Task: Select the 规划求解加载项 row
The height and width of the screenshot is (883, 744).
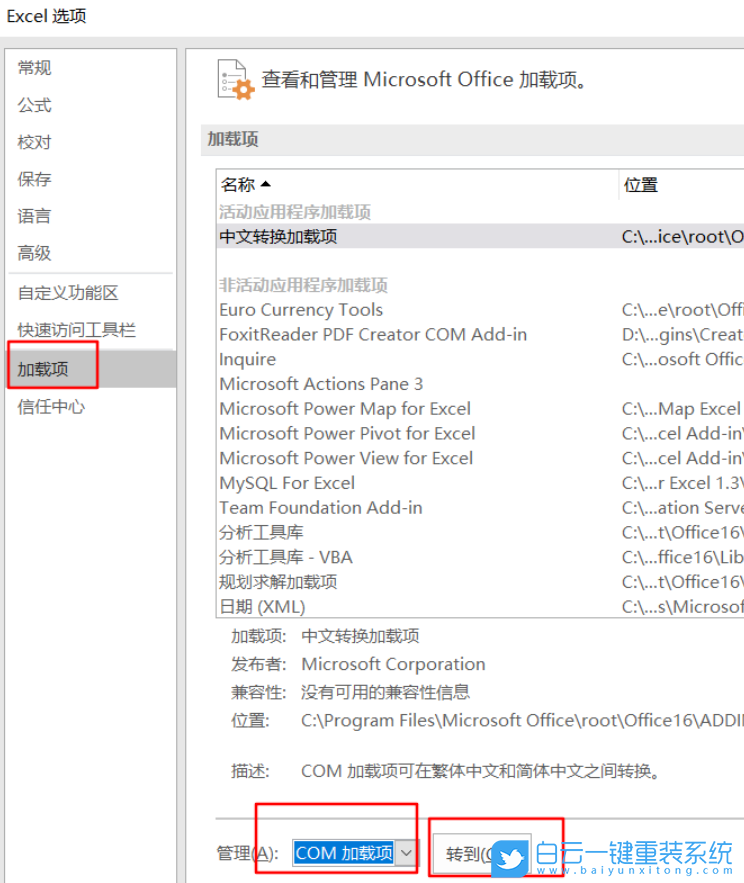Action: (x=480, y=582)
